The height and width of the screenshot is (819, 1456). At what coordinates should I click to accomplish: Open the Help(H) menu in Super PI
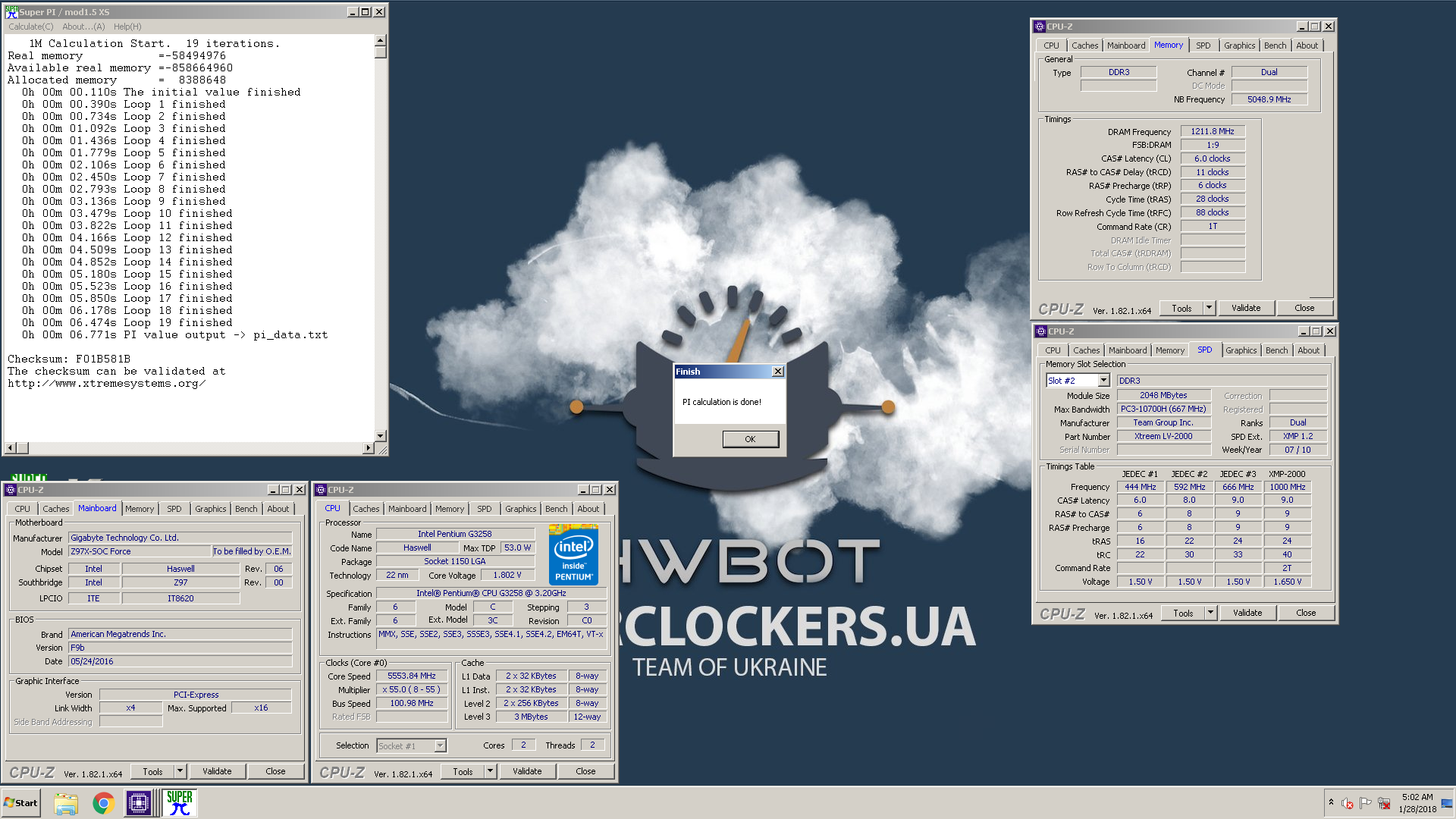pos(127,27)
